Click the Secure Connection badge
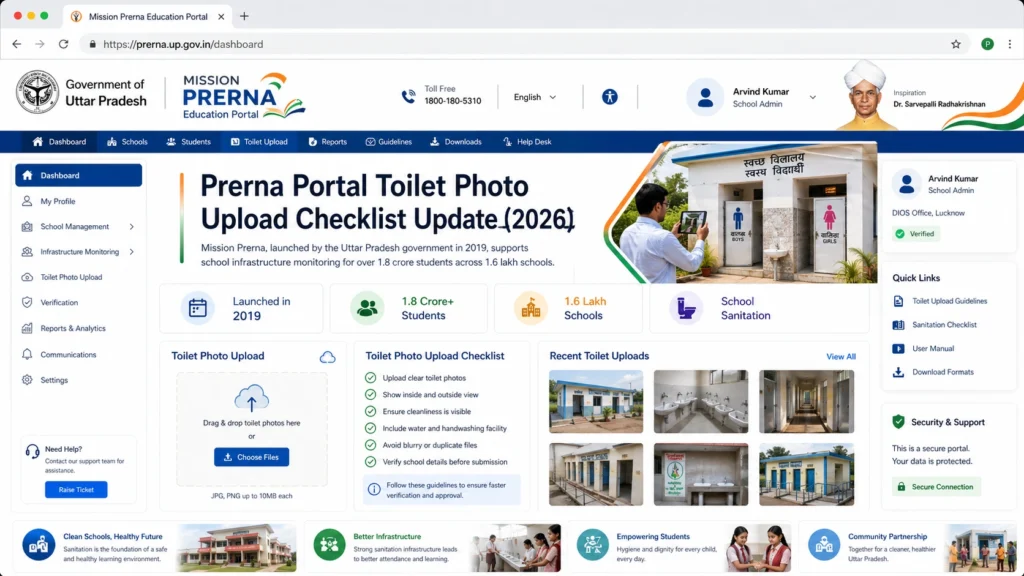Viewport: 1024px width, 576px height. [936, 487]
